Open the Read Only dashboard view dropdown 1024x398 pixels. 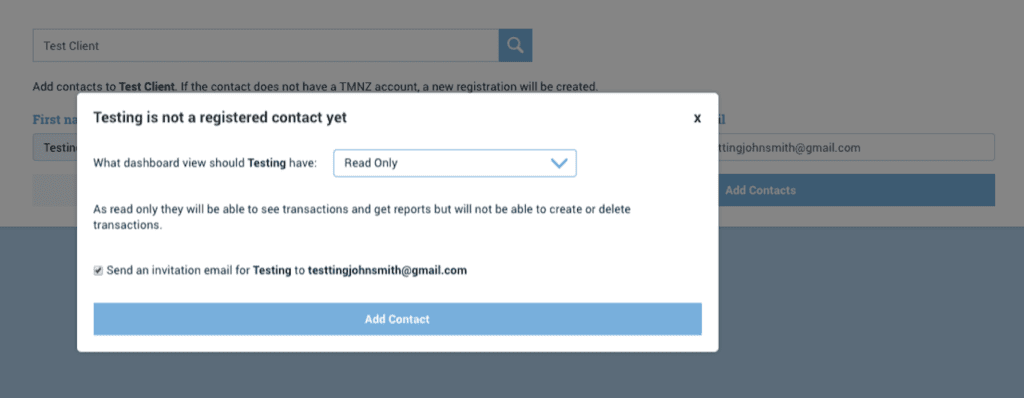455,163
